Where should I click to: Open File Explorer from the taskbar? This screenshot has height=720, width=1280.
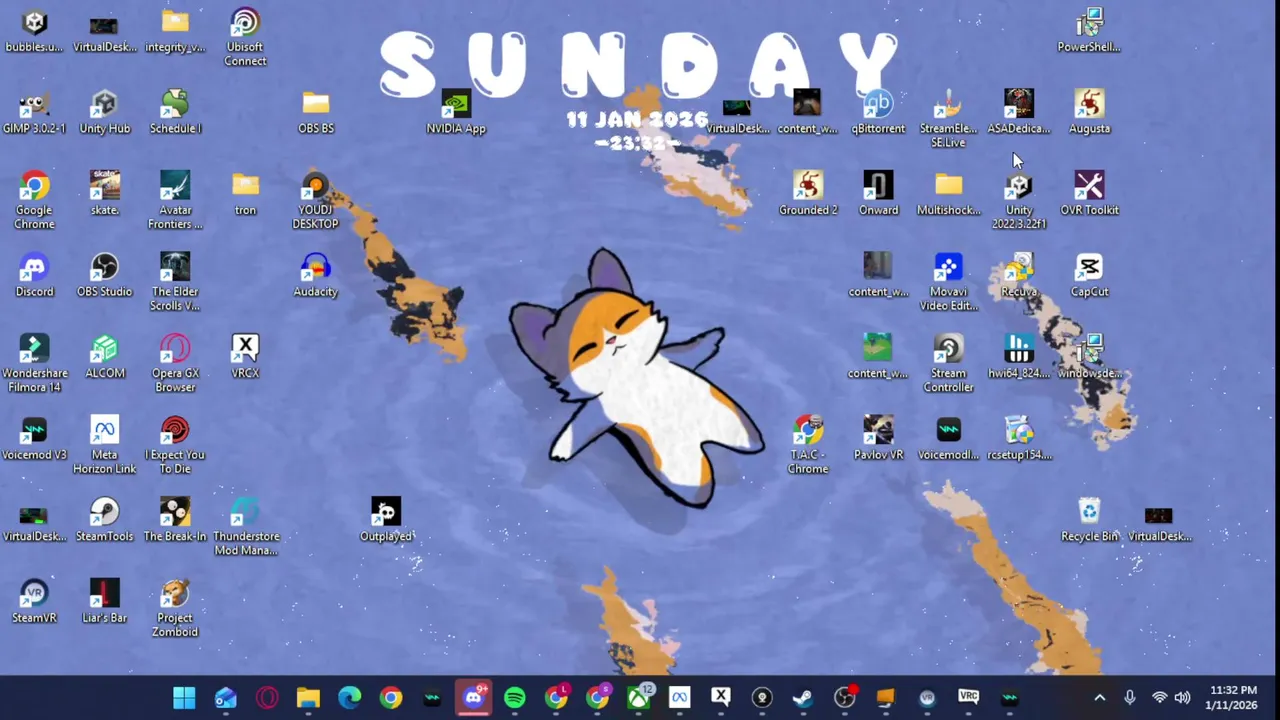pyautogui.click(x=308, y=698)
